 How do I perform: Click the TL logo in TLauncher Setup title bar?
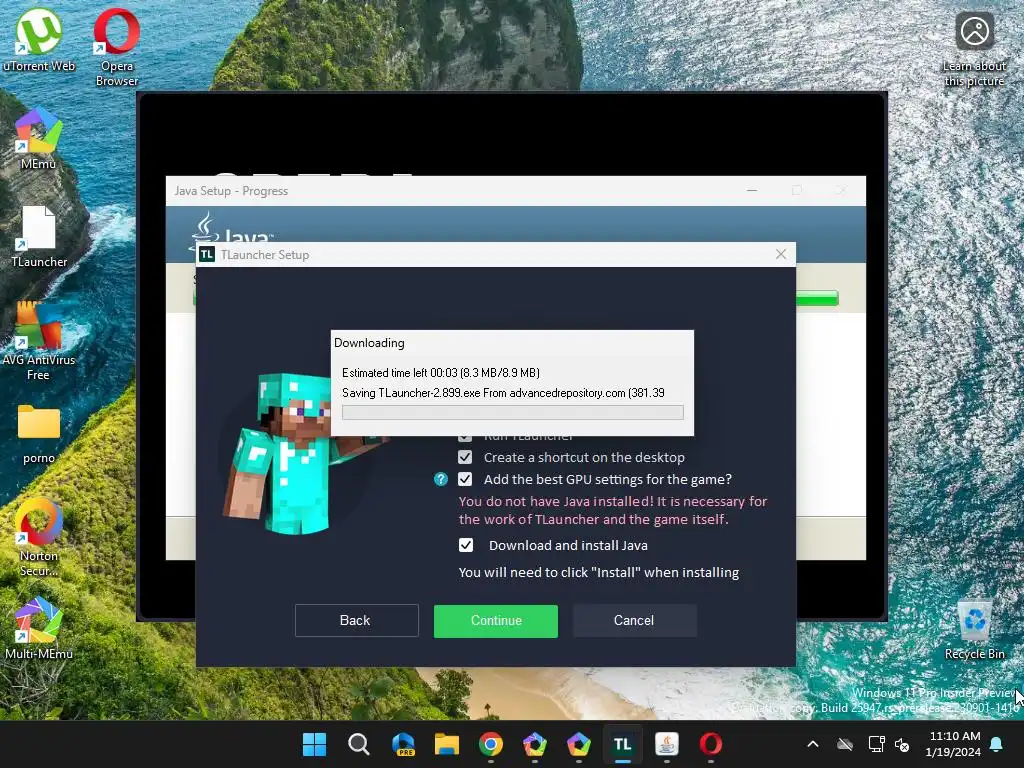coord(207,255)
